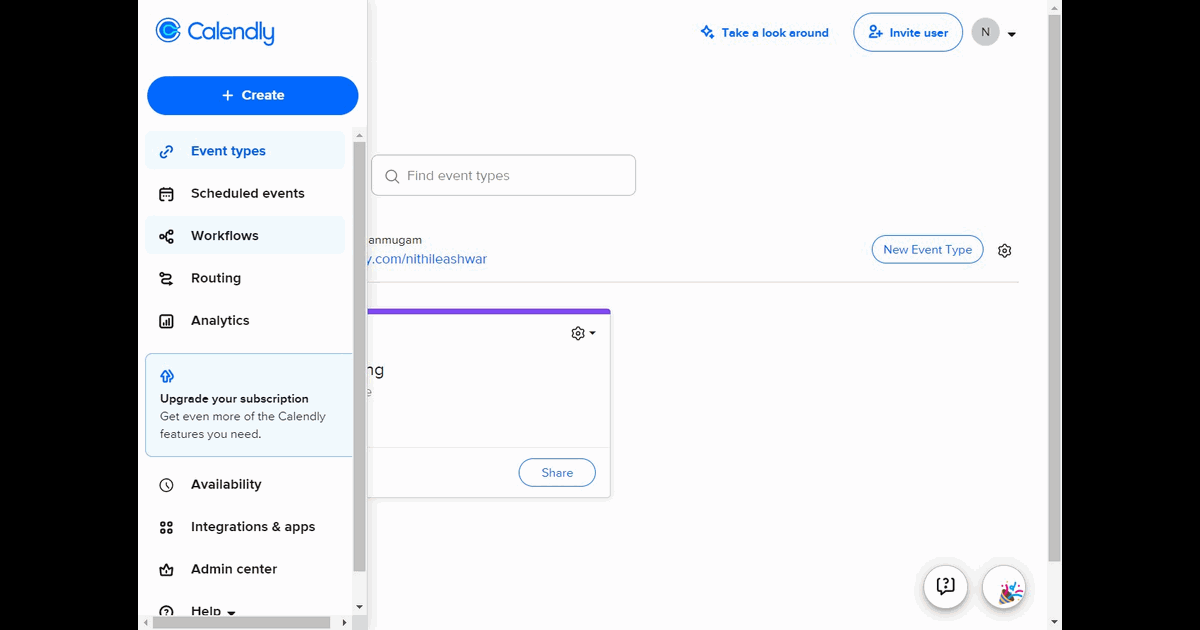Click the Availability clock icon

[167, 485]
